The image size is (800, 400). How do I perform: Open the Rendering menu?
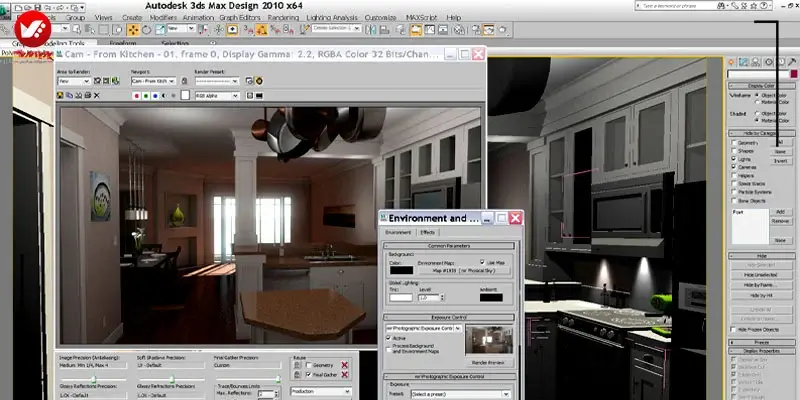click(x=283, y=17)
